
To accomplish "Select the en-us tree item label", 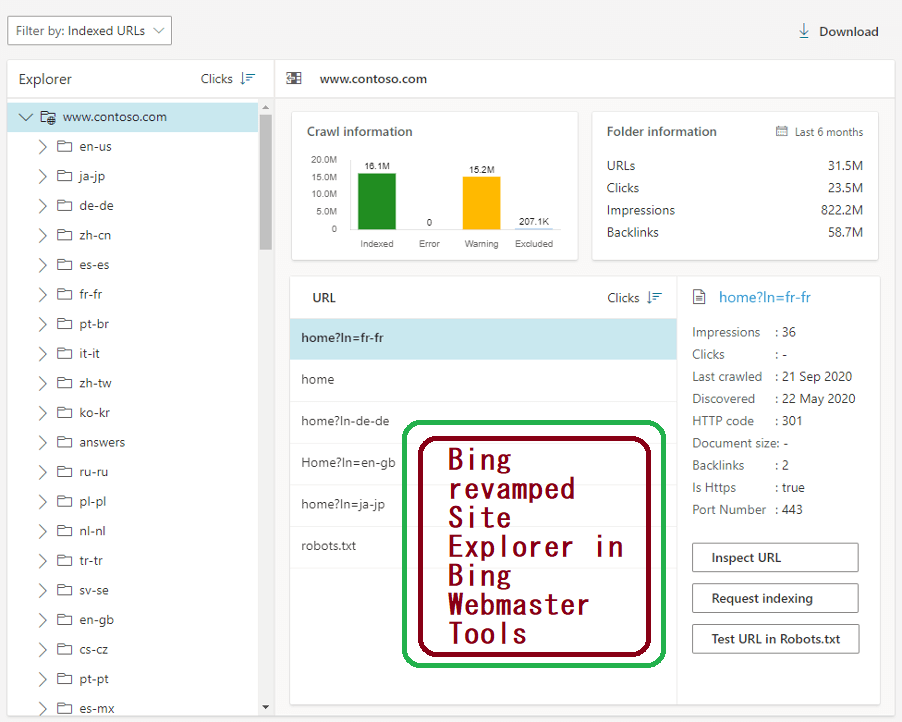I will pyautogui.click(x=95, y=147).
